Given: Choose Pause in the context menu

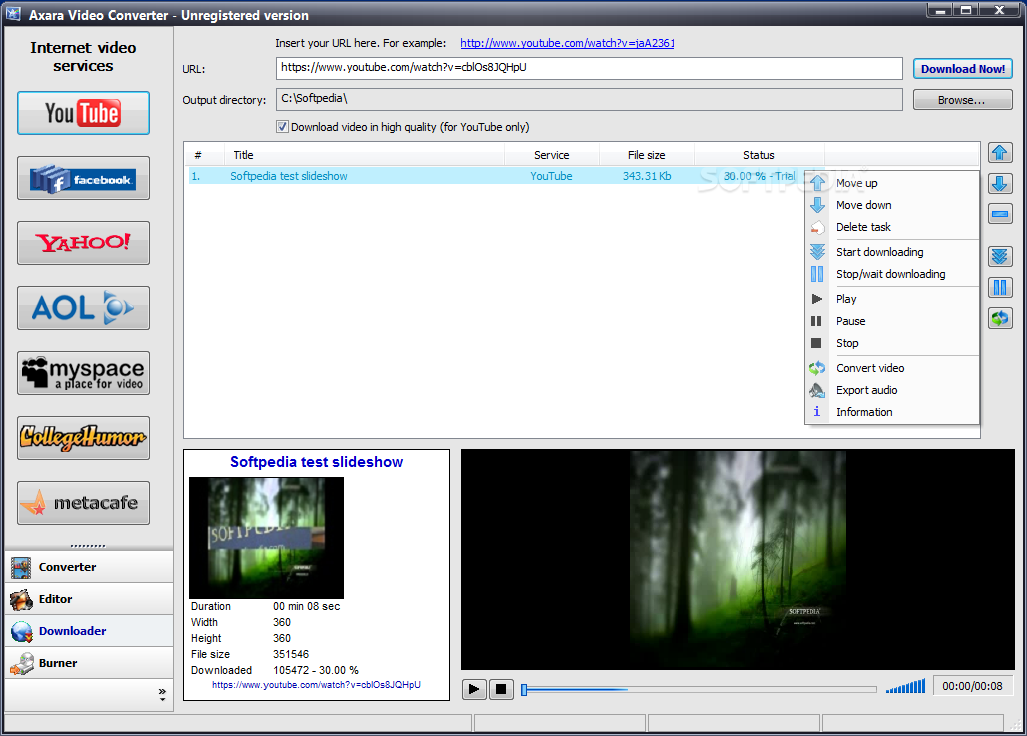Looking at the screenshot, I should tap(891, 322).
